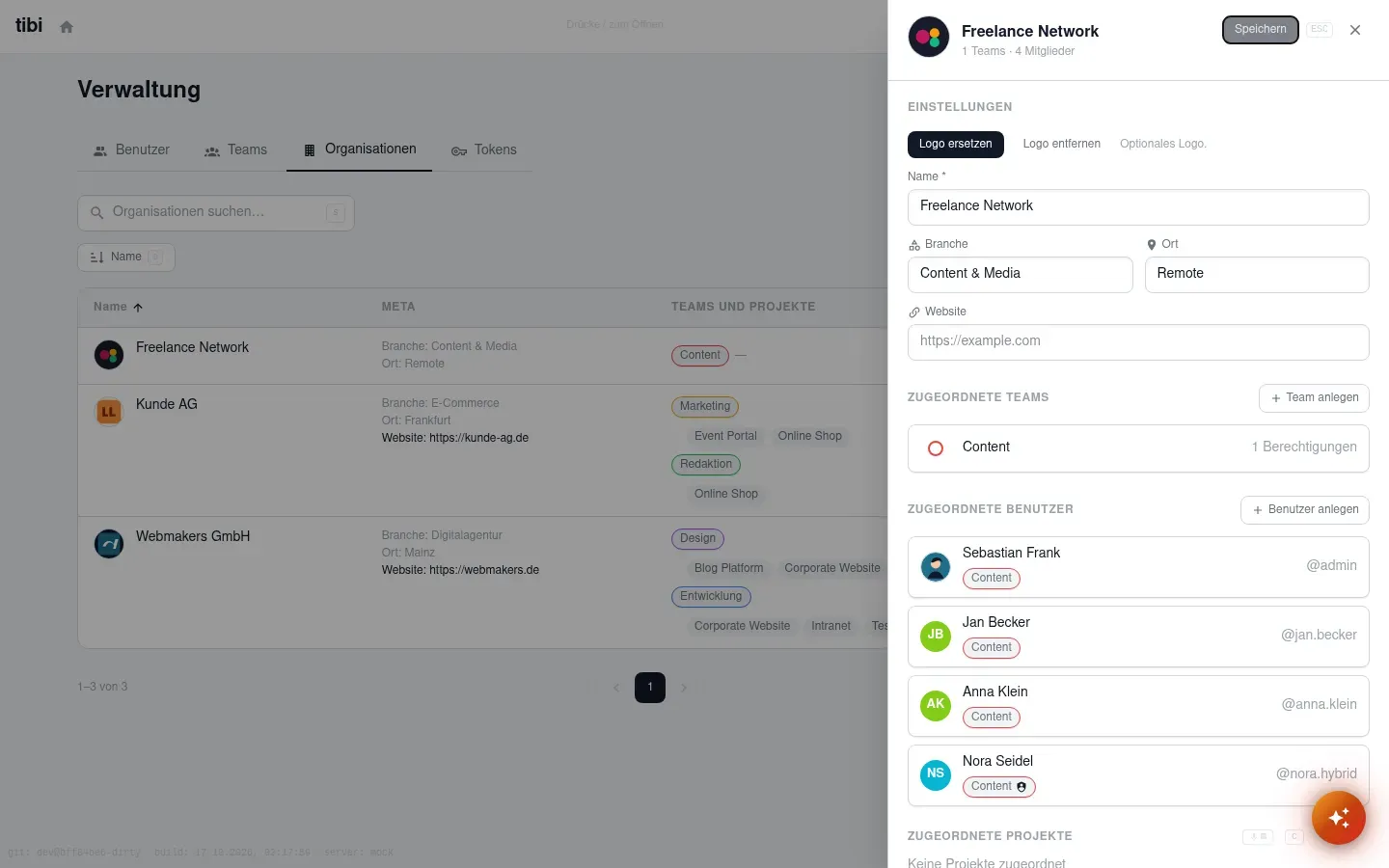
Task: Switch to the Teams tab
Action: tap(235, 150)
